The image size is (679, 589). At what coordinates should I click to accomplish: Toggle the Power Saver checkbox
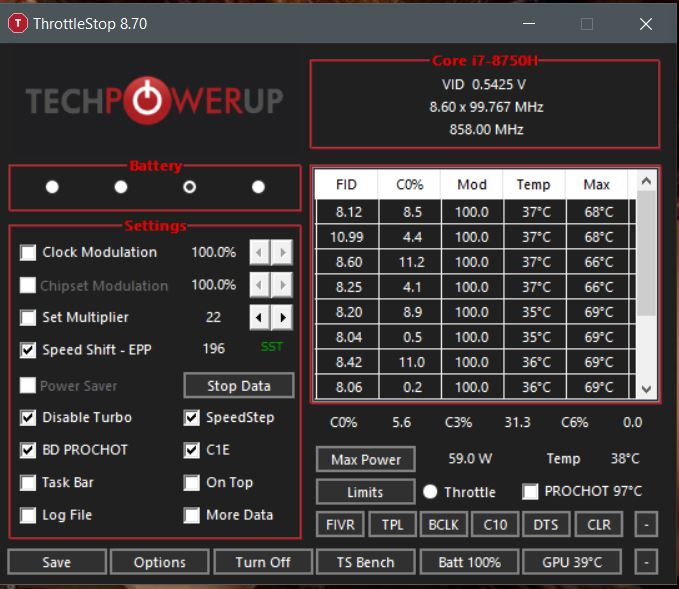click(x=28, y=385)
